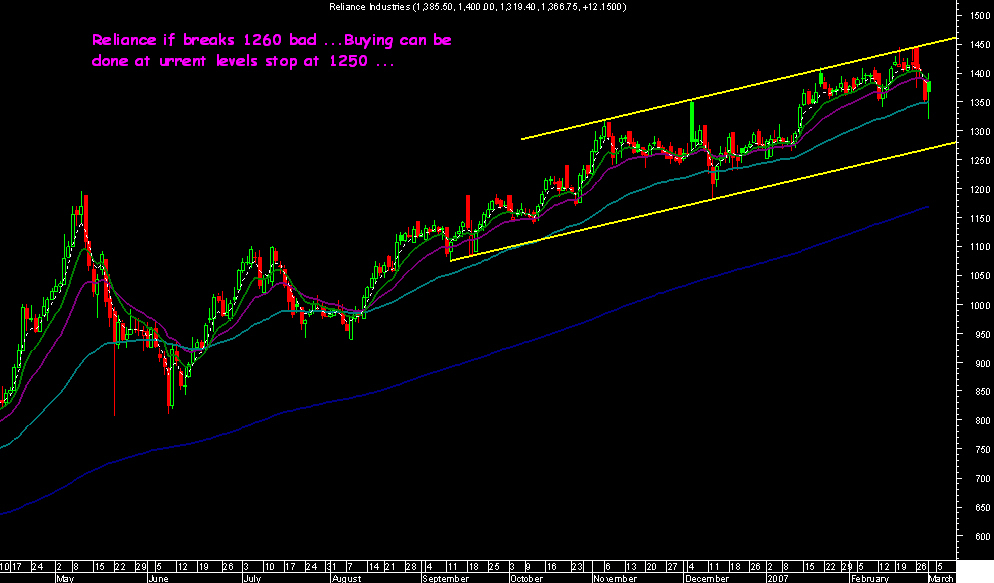Select the December month label
Screen dimensions: 994x583
coord(707,578)
